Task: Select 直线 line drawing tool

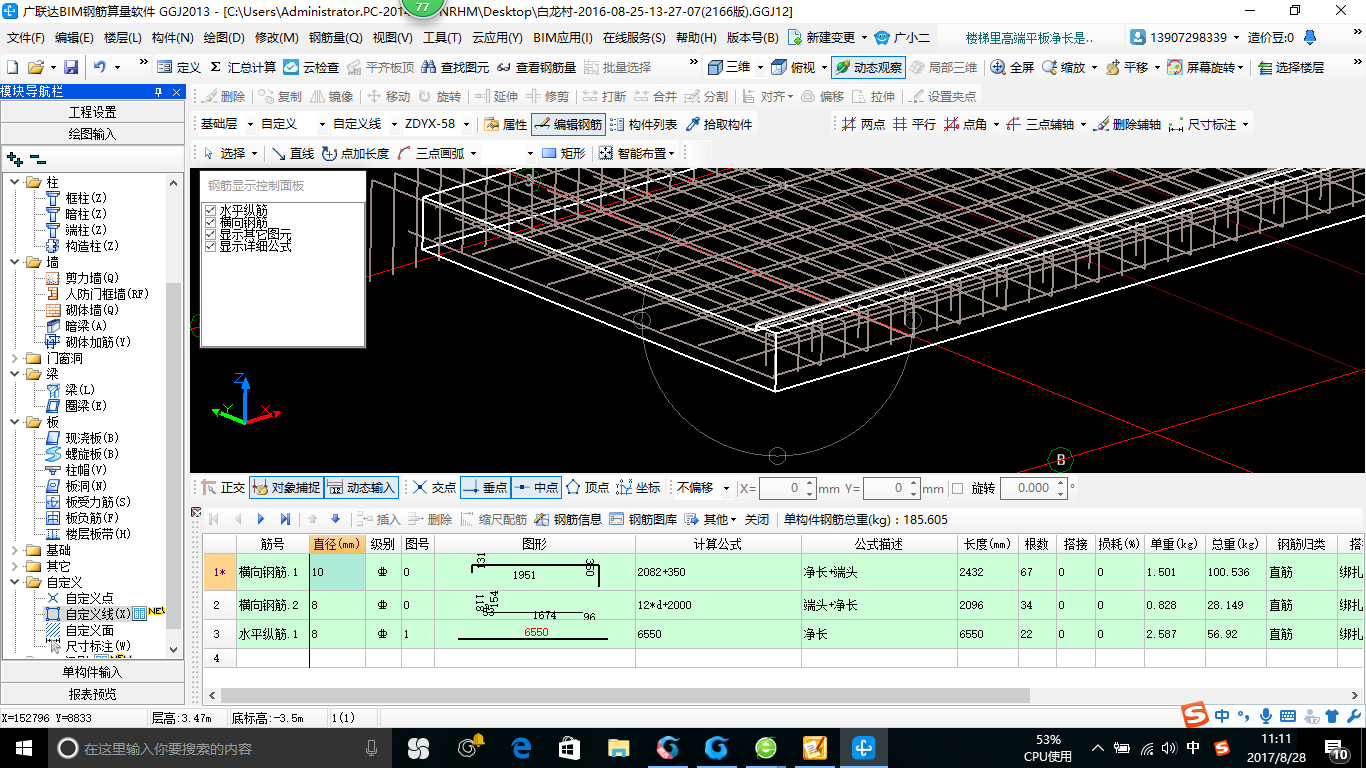Action: [293, 153]
